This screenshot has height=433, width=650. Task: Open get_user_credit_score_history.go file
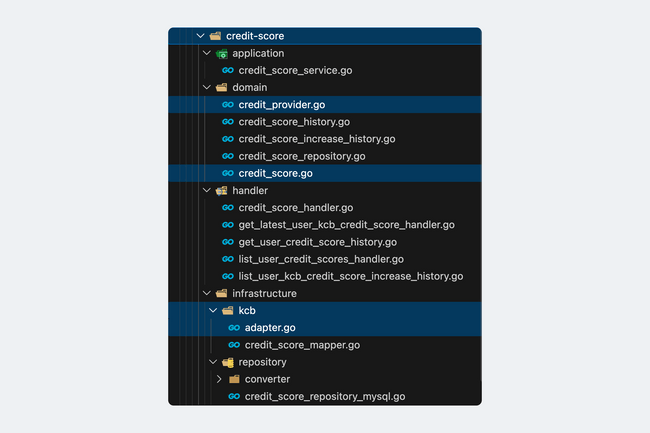318,242
